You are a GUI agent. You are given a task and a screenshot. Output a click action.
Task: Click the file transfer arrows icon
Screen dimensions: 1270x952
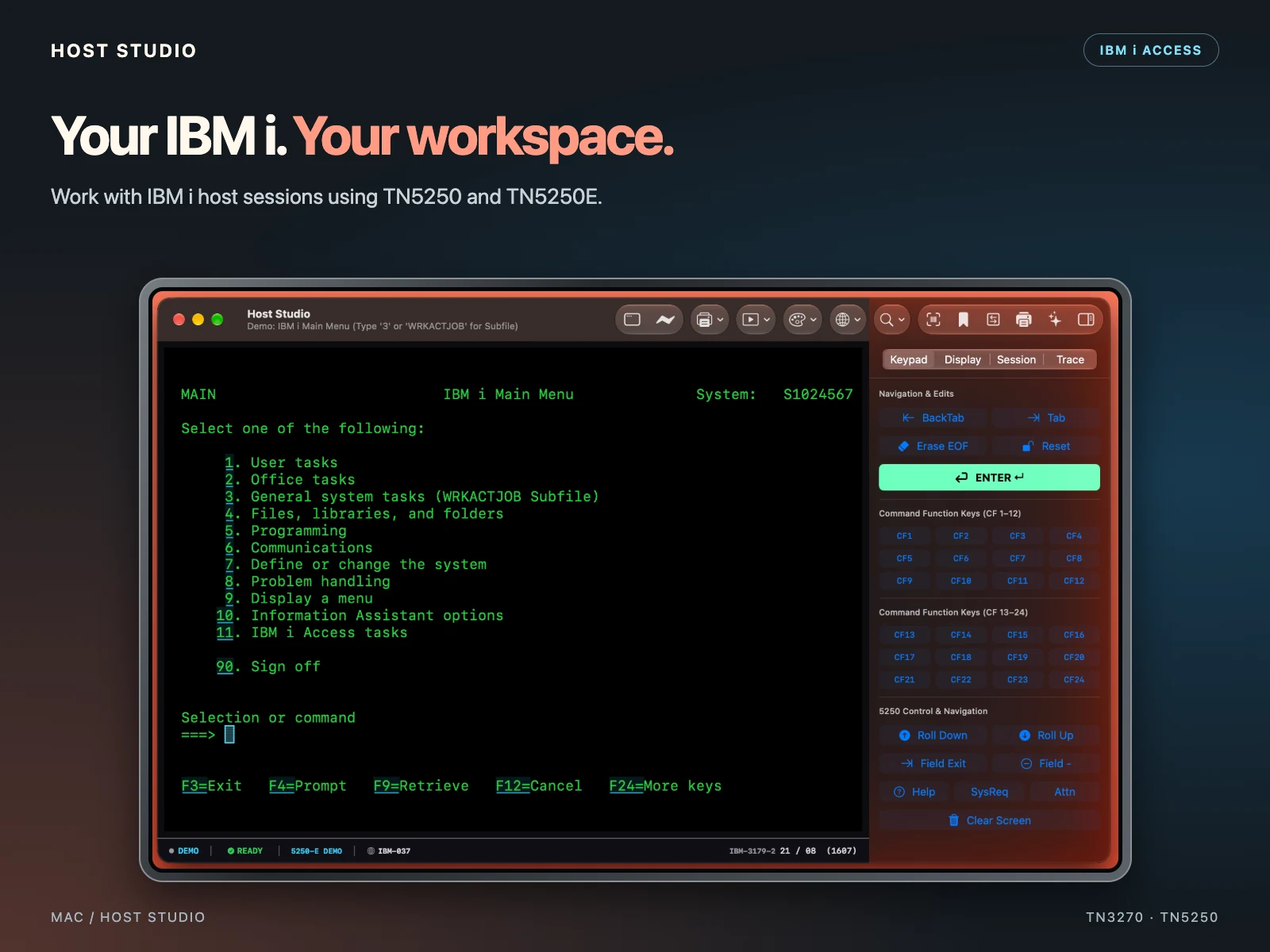coord(993,320)
